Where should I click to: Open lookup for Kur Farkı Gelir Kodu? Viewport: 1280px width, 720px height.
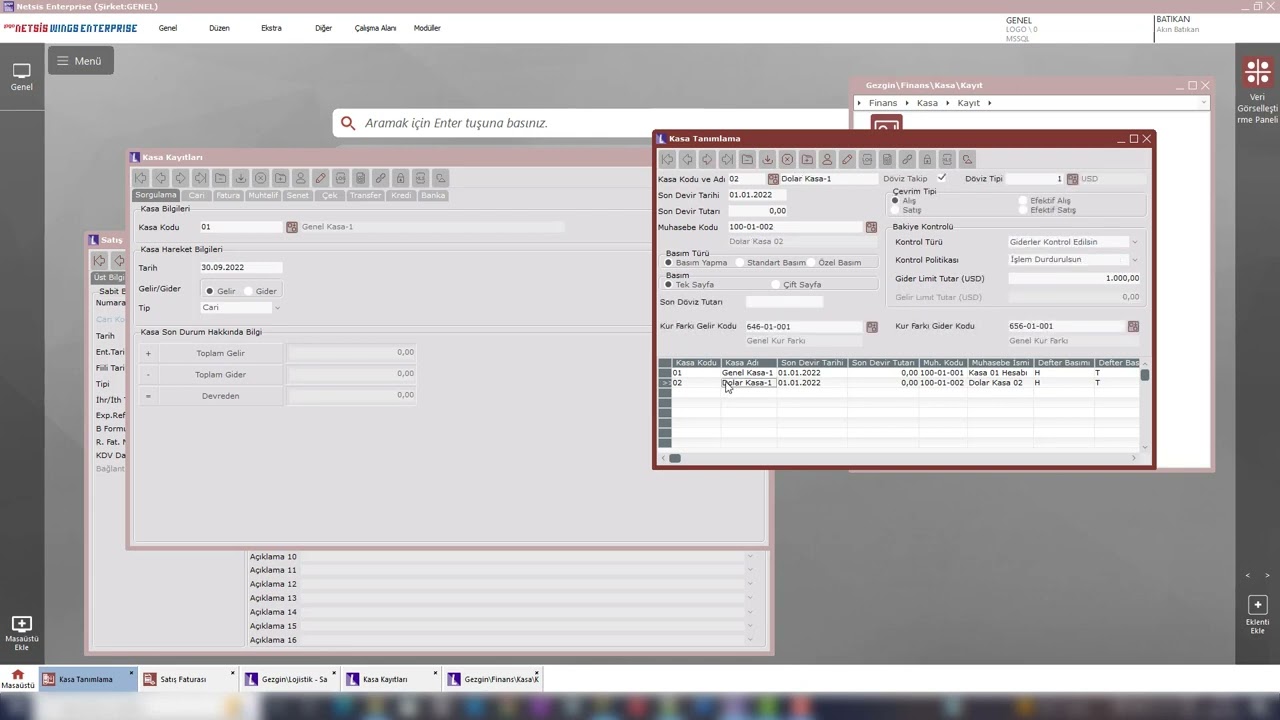click(x=872, y=327)
